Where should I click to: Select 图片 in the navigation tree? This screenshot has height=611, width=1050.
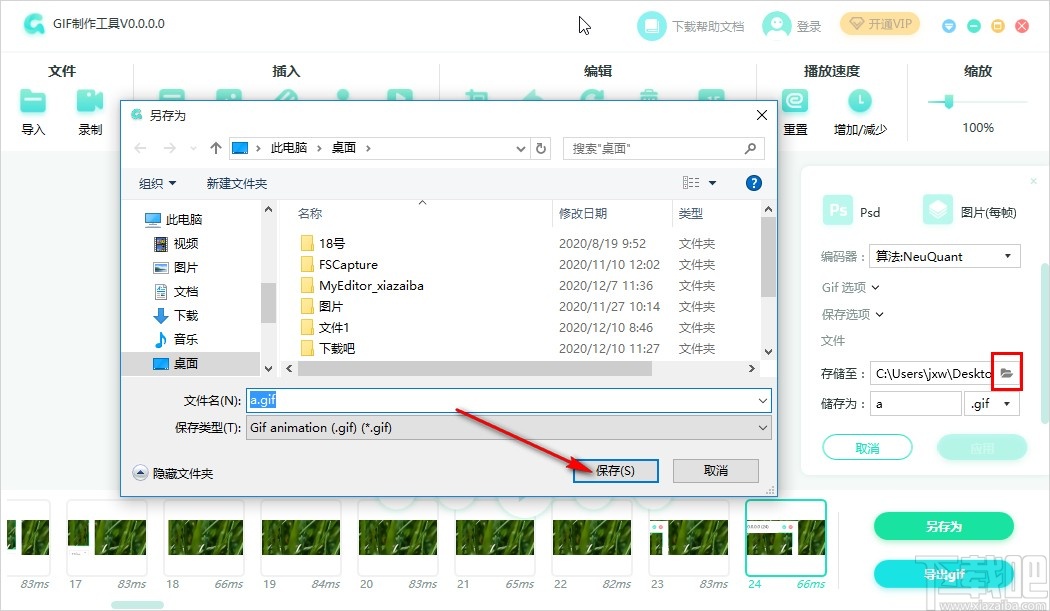click(x=185, y=267)
